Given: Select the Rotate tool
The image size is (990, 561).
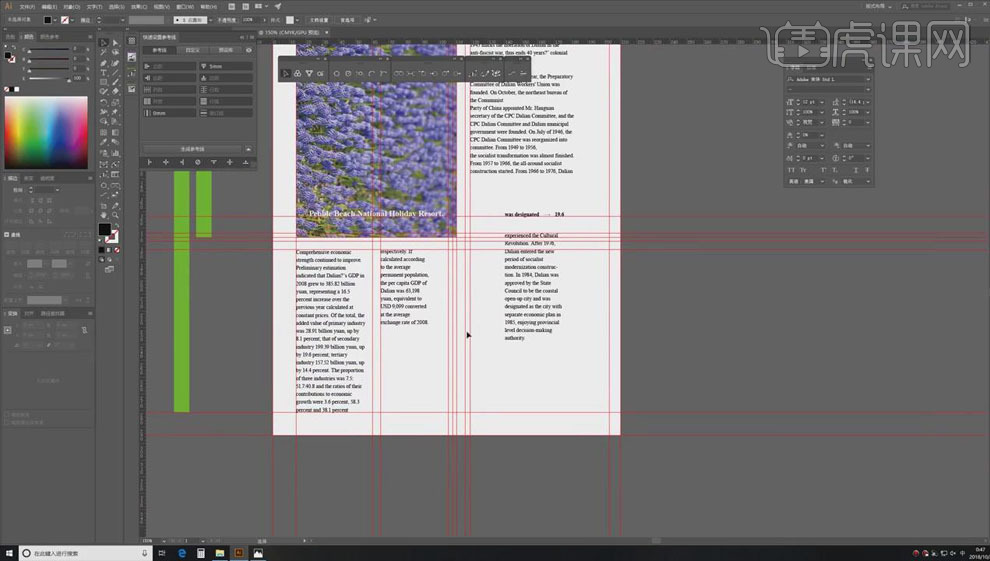Looking at the screenshot, I should click(x=104, y=103).
